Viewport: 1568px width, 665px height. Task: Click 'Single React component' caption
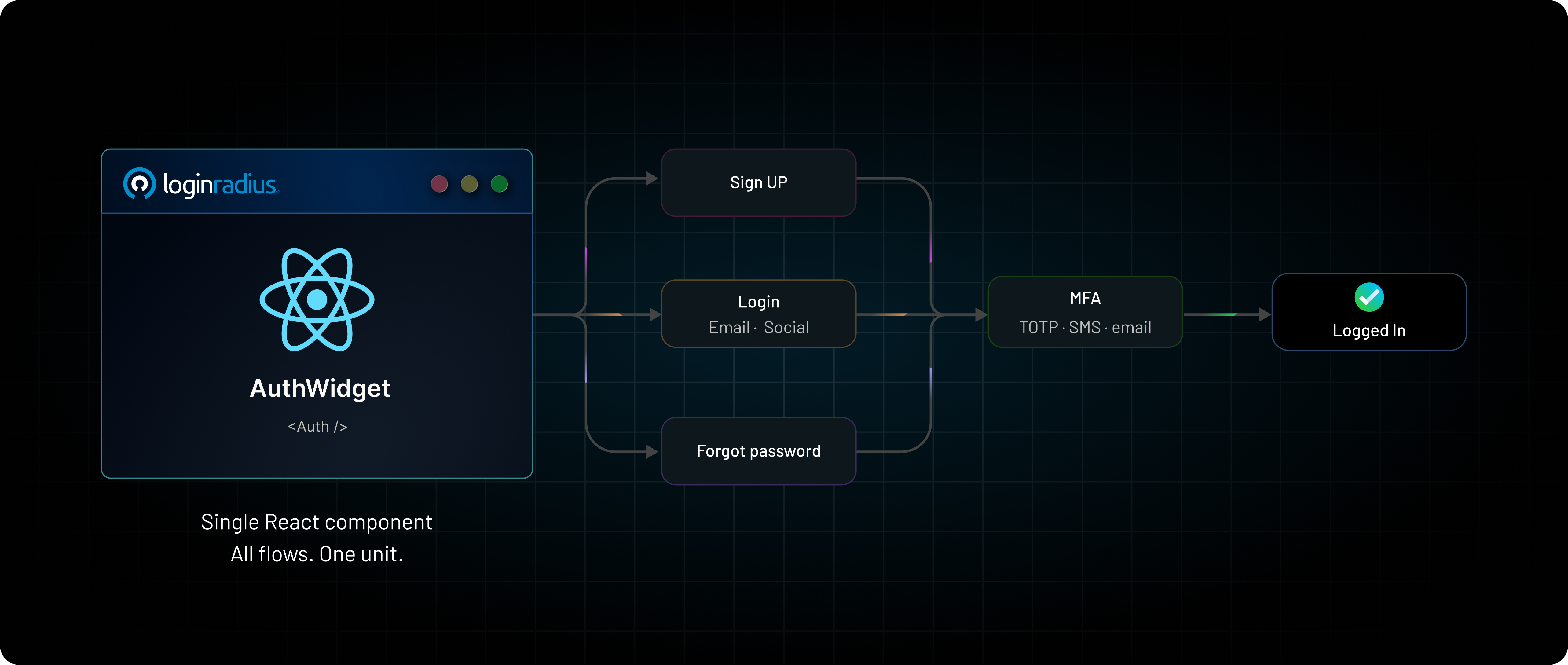click(317, 523)
